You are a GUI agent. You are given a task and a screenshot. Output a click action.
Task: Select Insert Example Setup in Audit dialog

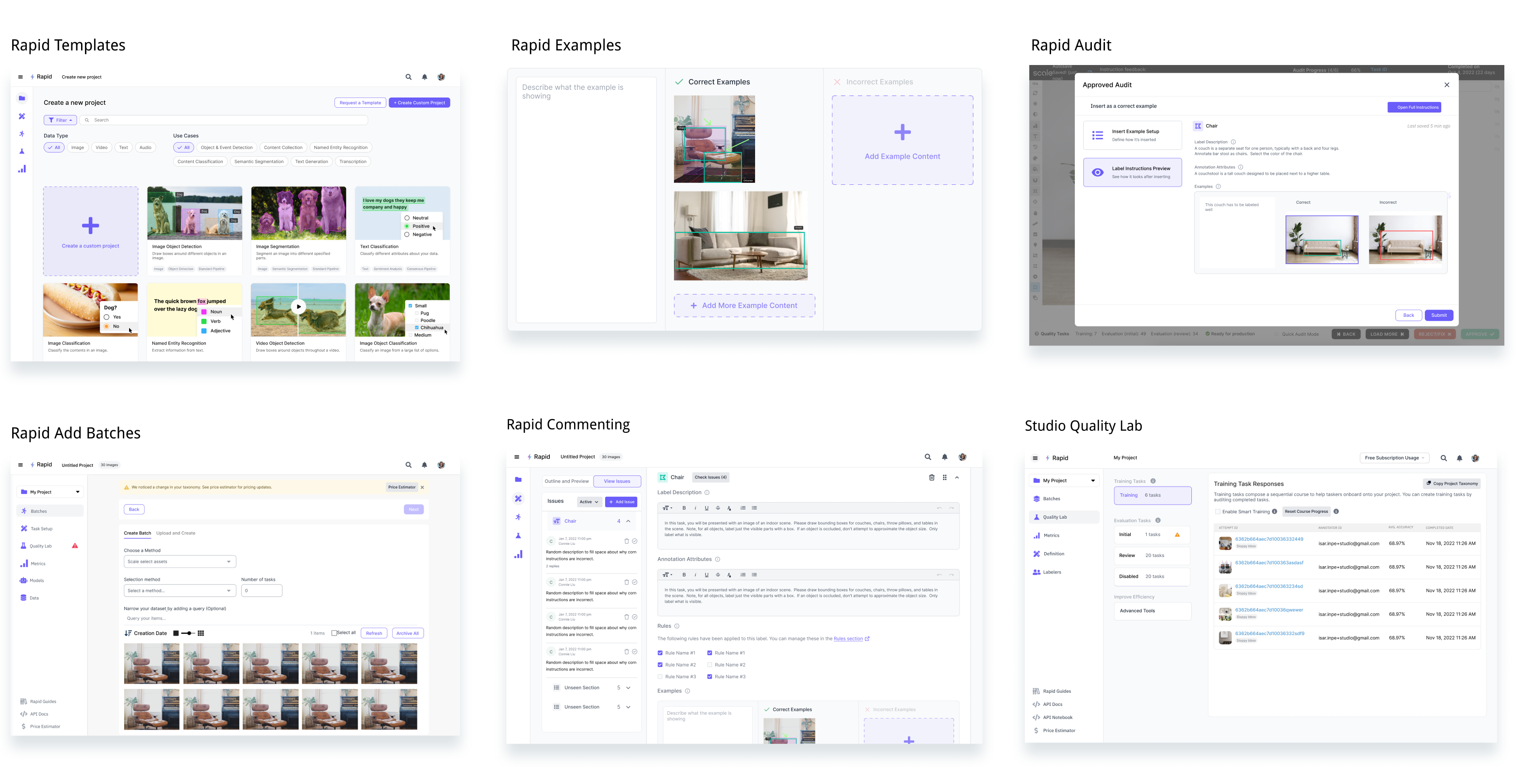pos(1132,135)
